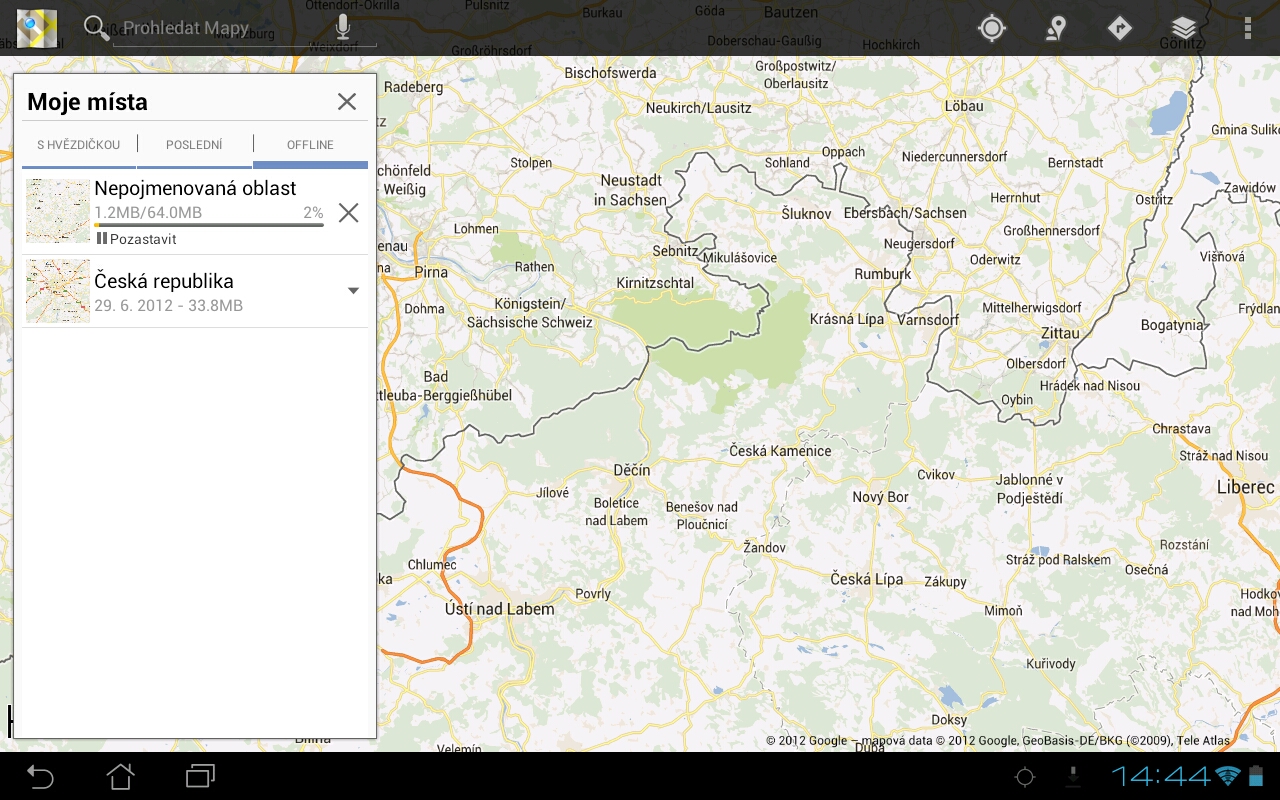1280x800 pixels.
Task: Open the Recent apps button
Action: (x=200, y=776)
